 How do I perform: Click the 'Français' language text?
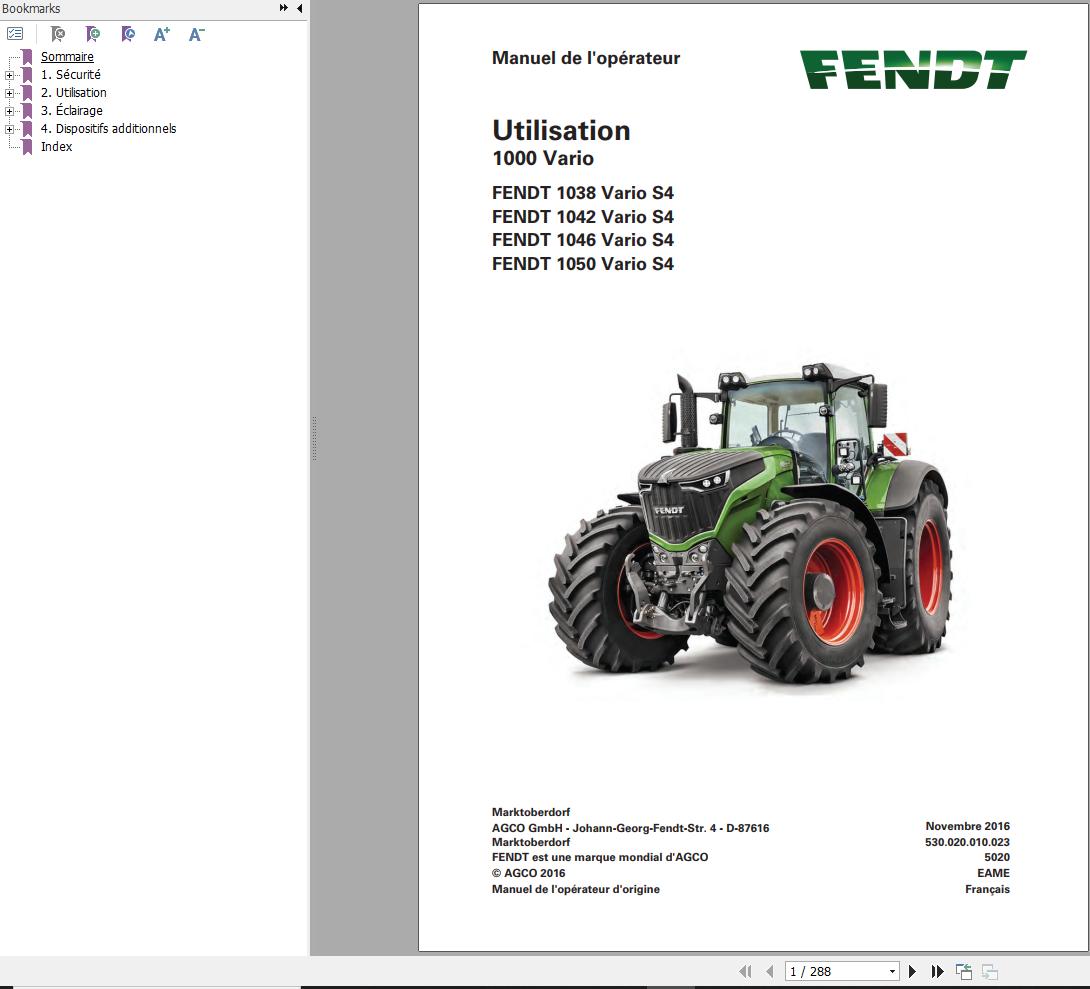[x=987, y=889]
